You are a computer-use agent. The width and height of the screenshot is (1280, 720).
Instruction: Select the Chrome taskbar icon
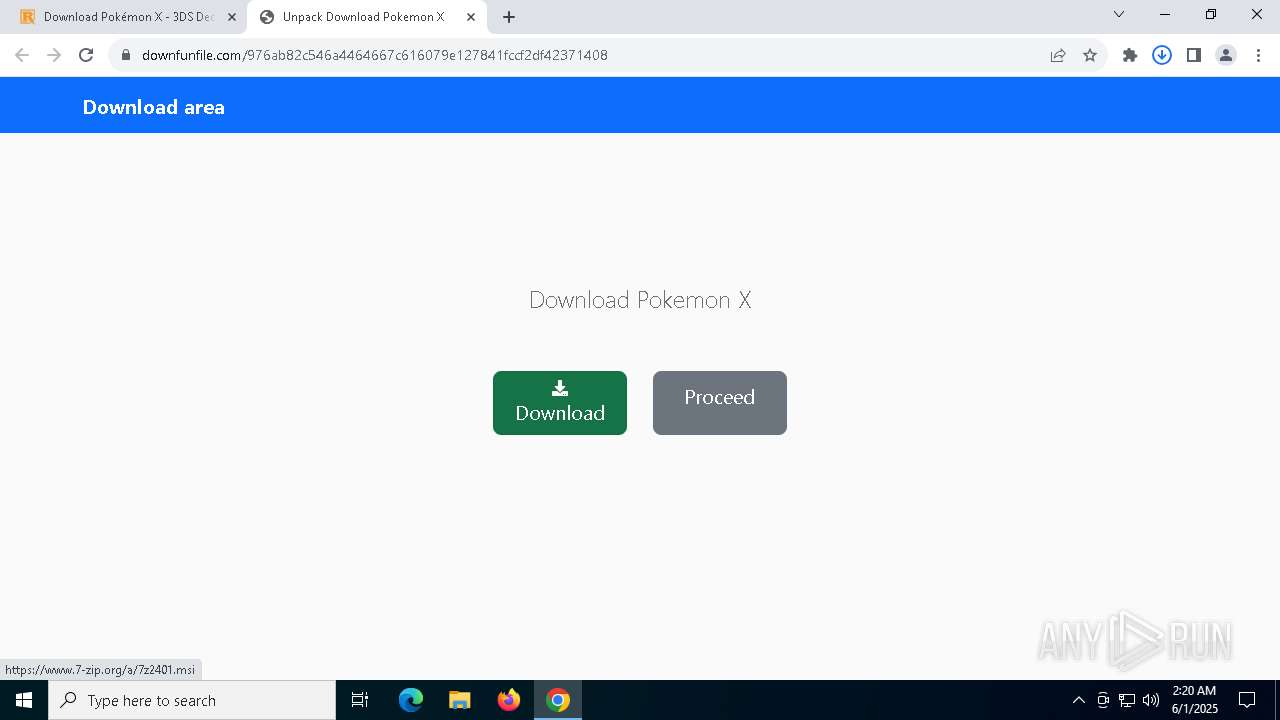558,700
